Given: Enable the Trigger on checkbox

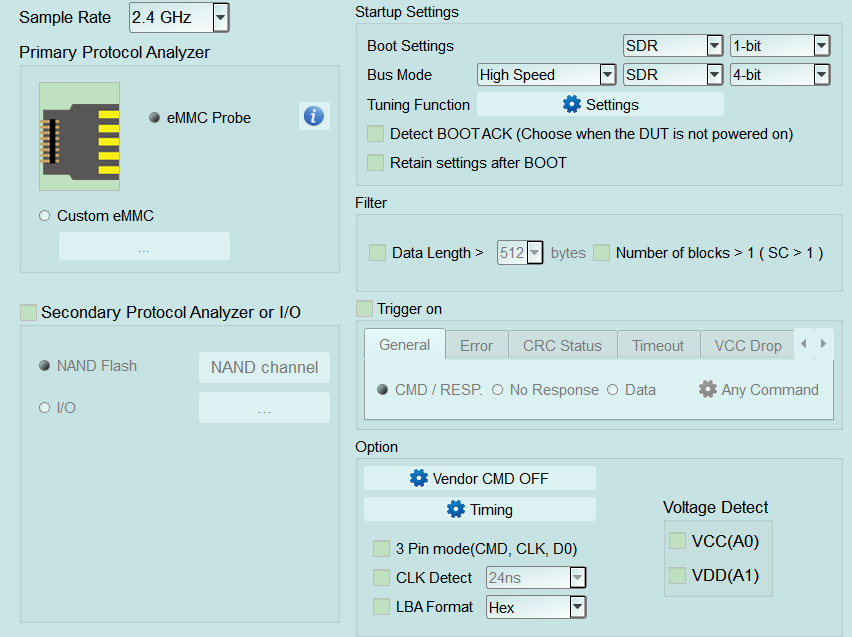Looking at the screenshot, I should click(x=364, y=309).
